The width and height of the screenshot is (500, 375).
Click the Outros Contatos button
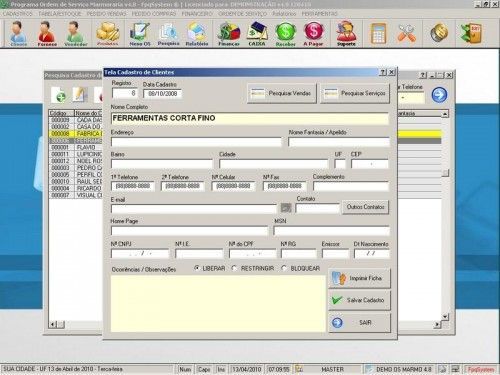(x=365, y=207)
